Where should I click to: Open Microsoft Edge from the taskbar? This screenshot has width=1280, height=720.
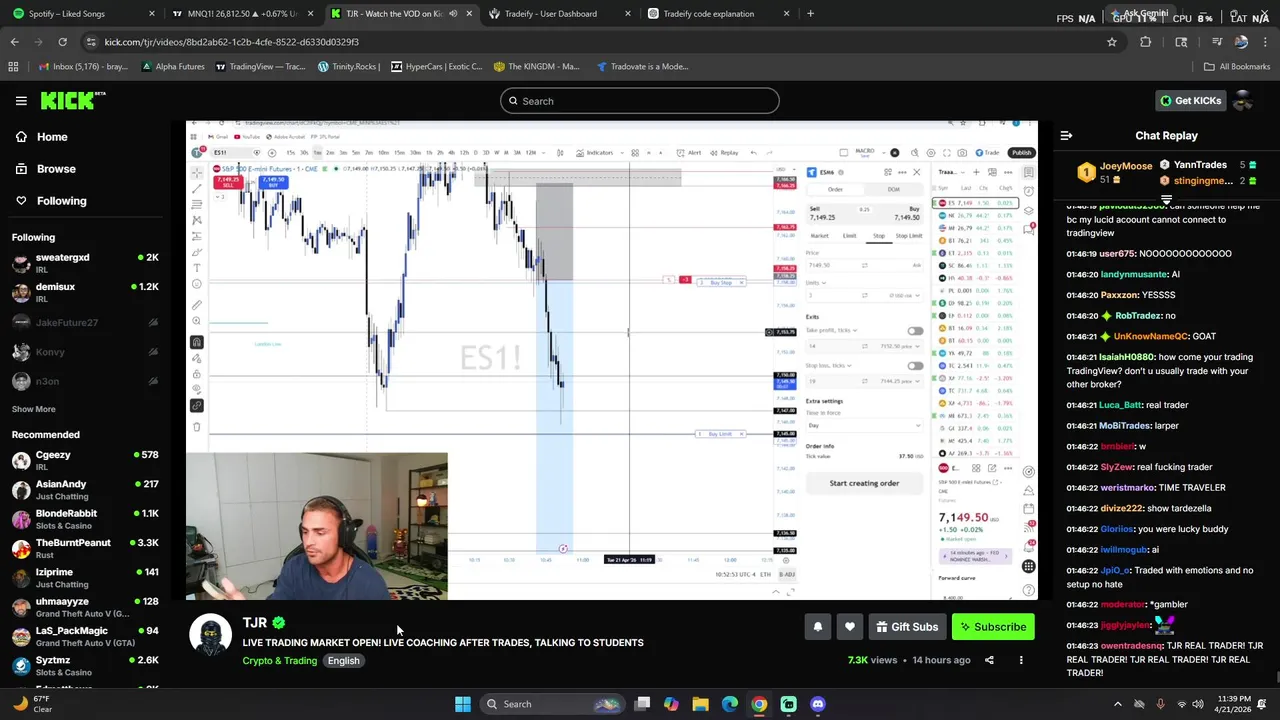730,704
